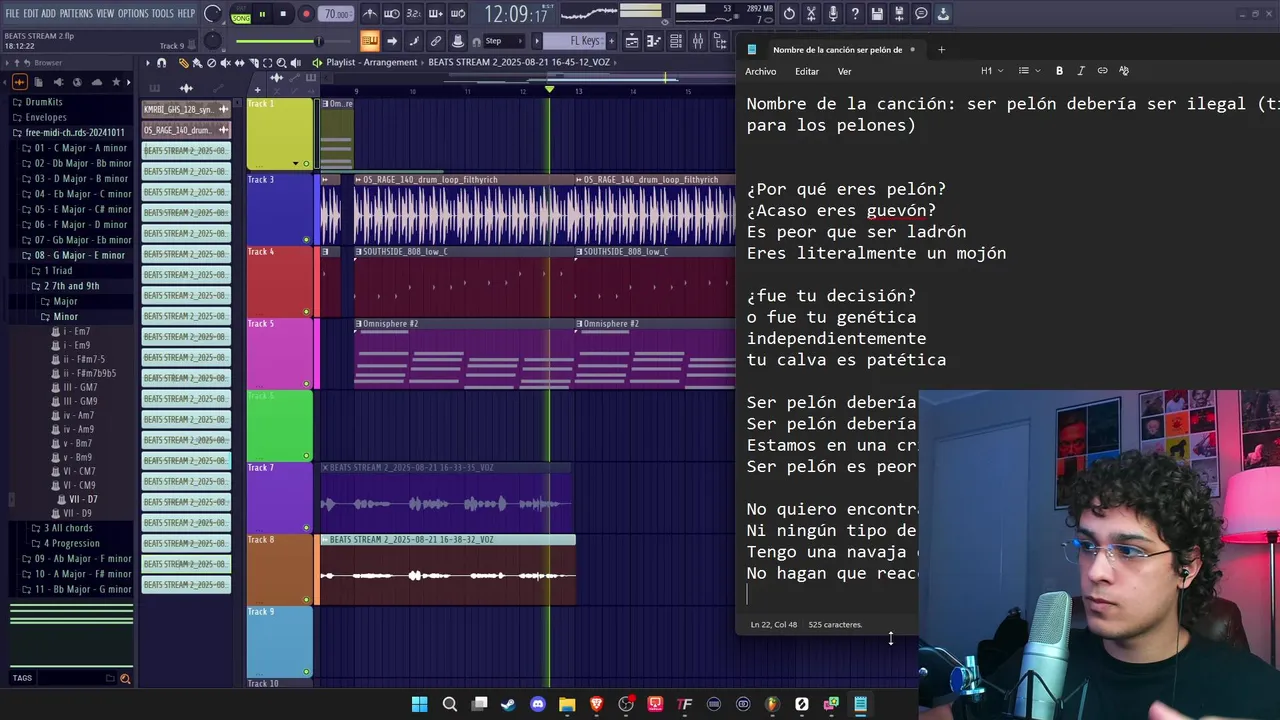Open the Ver menu in Notepad
1280x720 pixels.
coord(845,71)
